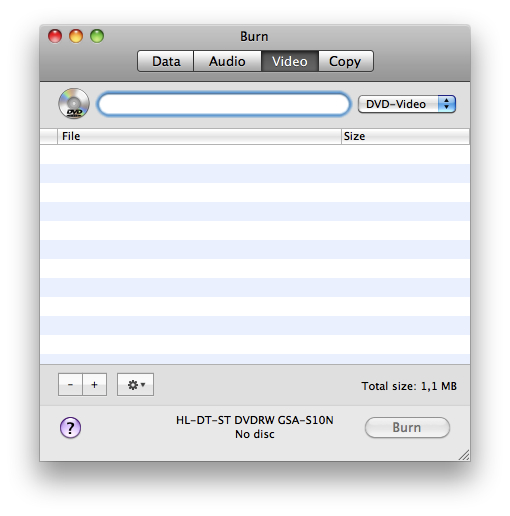Select the Video tab
Image resolution: width=510 pixels, height=516 pixels.
[290, 61]
